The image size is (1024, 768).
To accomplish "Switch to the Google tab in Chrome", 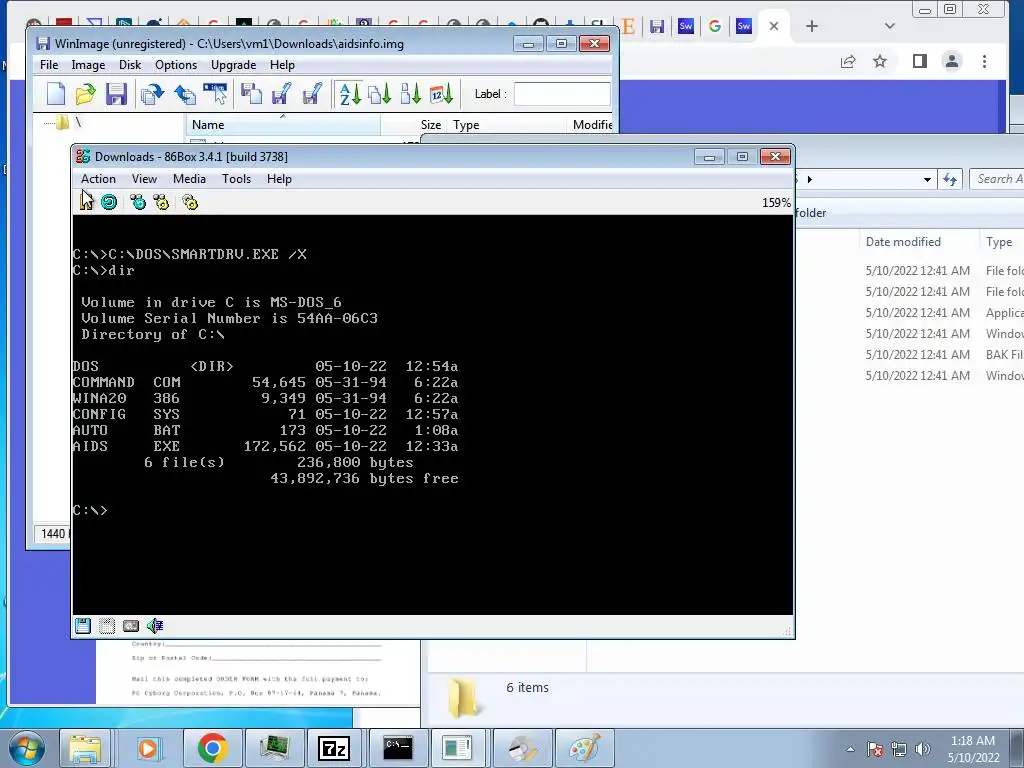I will [x=715, y=26].
